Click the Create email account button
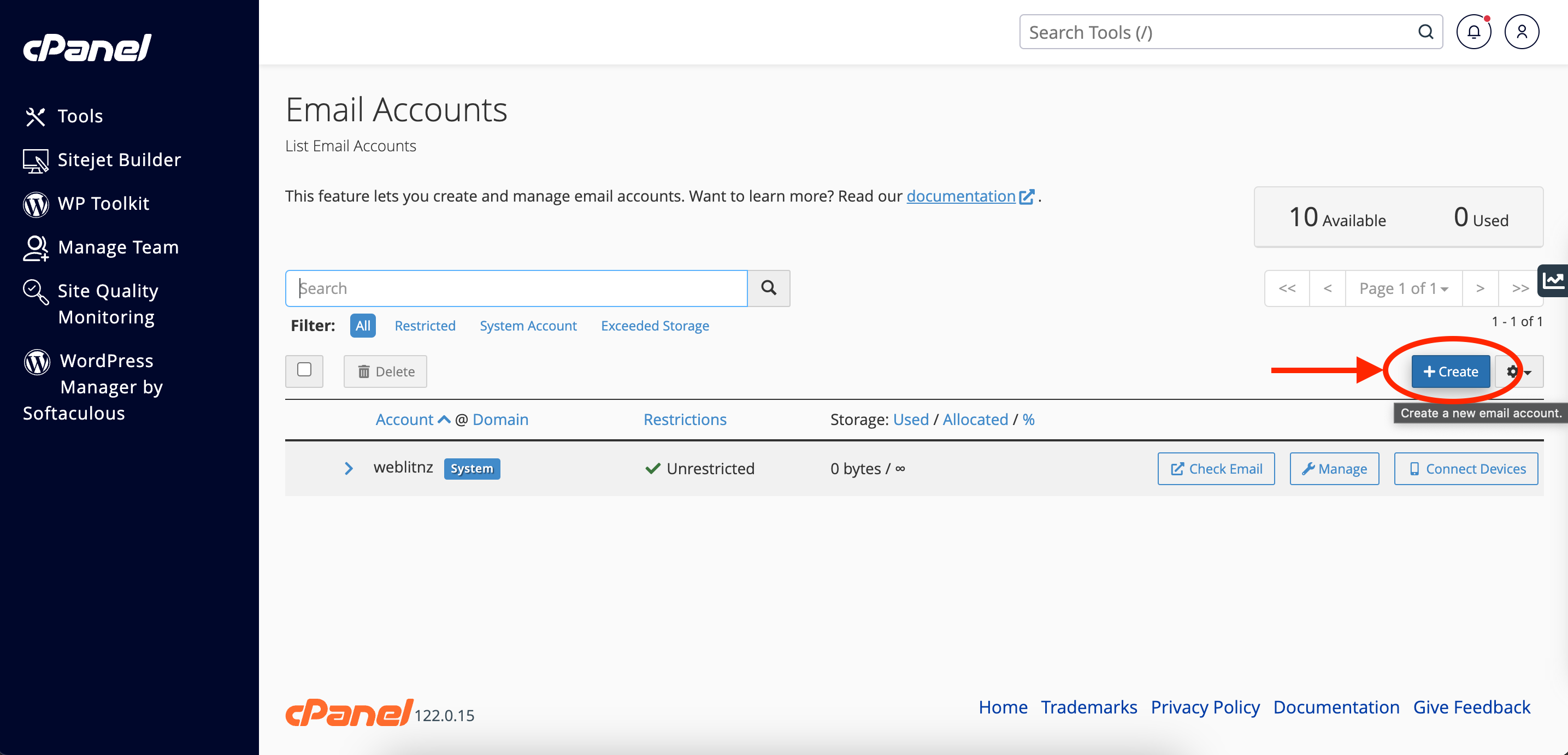 coord(1451,371)
